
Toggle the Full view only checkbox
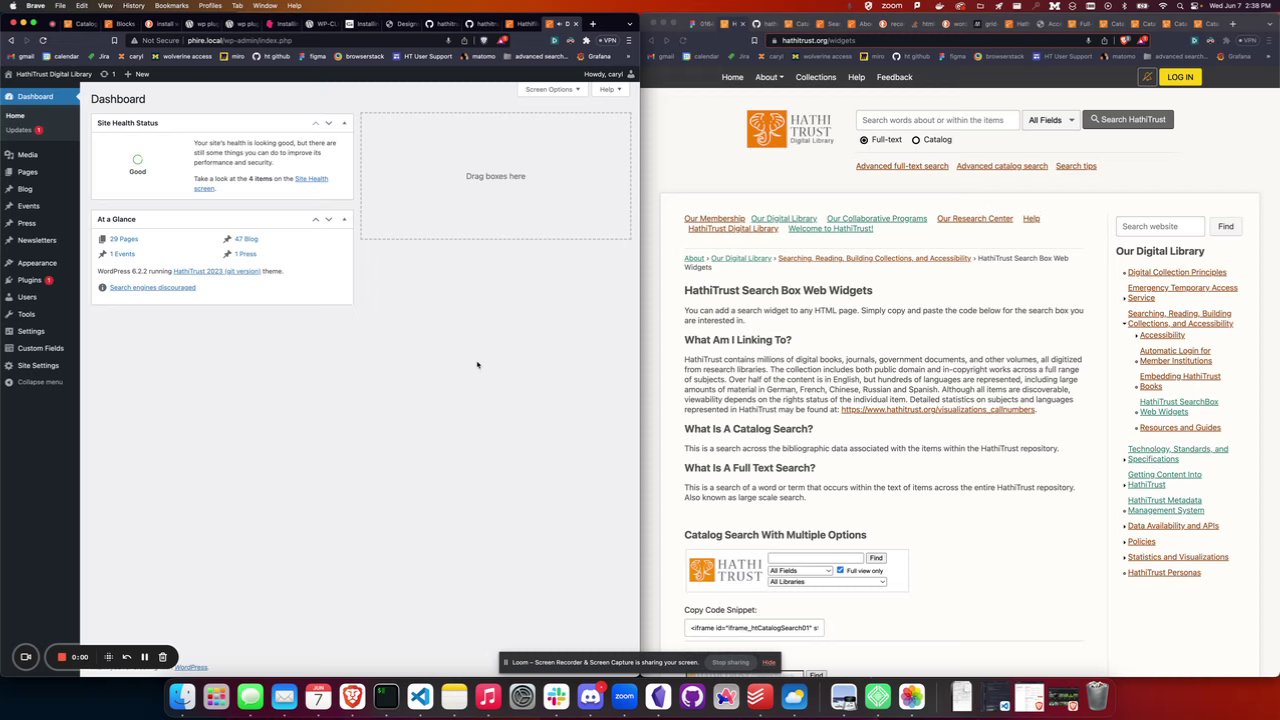click(840, 570)
